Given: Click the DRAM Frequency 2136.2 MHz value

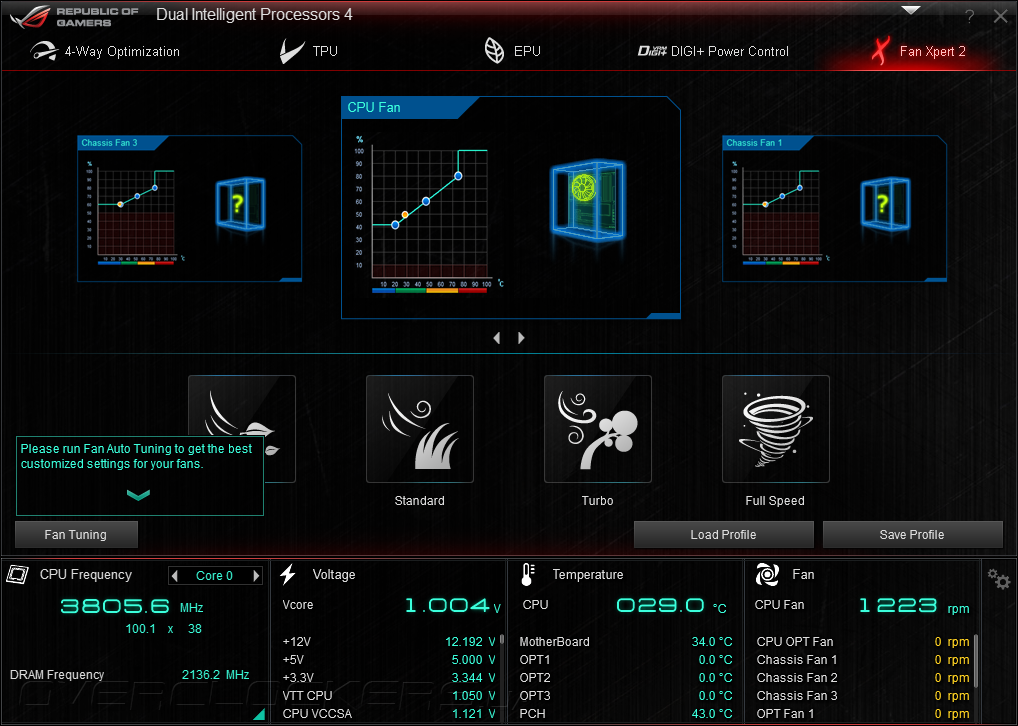Looking at the screenshot, I should (x=216, y=675).
